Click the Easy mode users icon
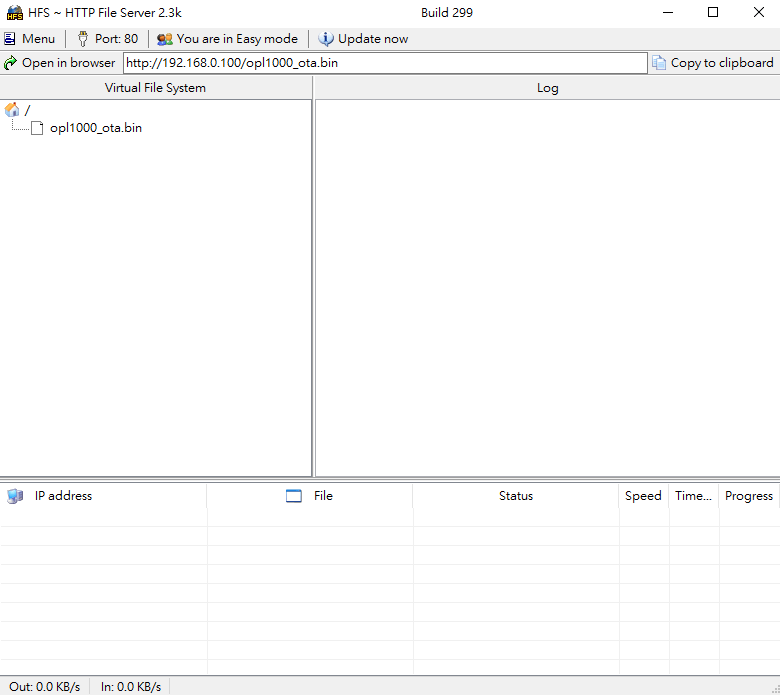Image resolution: width=780 pixels, height=695 pixels. [165, 39]
